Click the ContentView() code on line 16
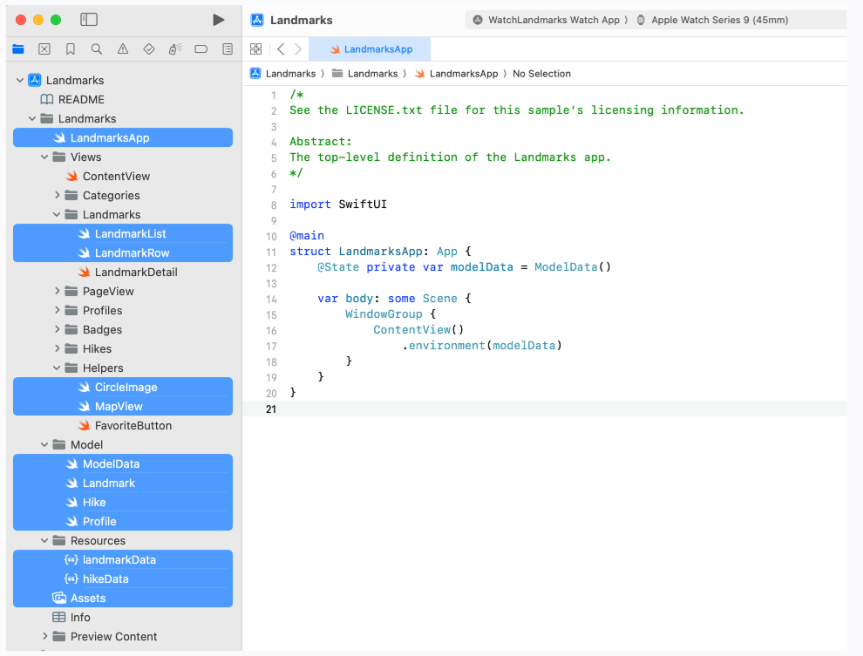This screenshot has height=656, width=863. point(418,330)
